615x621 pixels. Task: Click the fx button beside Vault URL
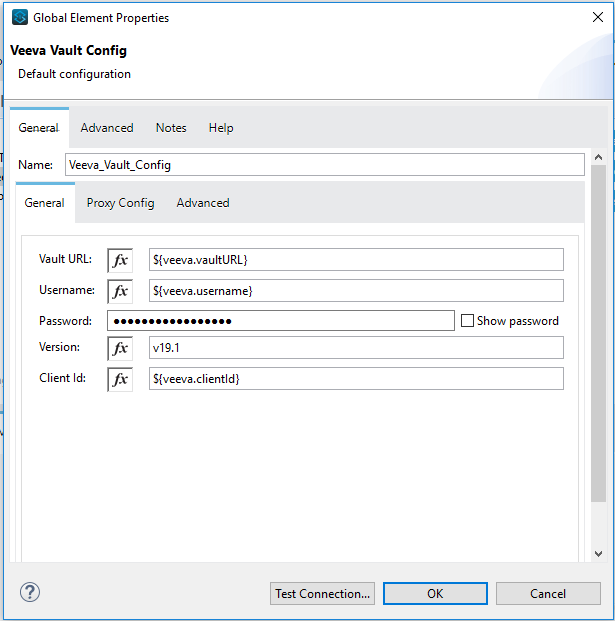[120, 260]
